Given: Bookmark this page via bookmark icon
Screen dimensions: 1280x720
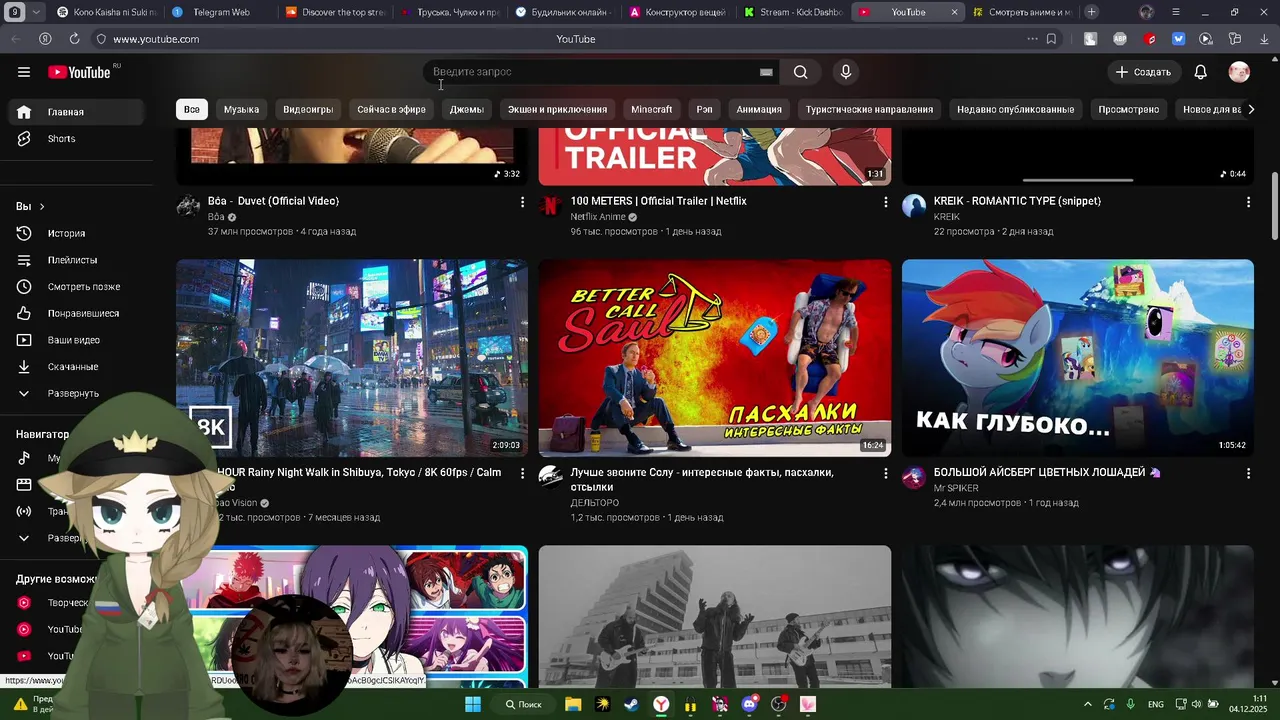Looking at the screenshot, I should pos(1051,39).
